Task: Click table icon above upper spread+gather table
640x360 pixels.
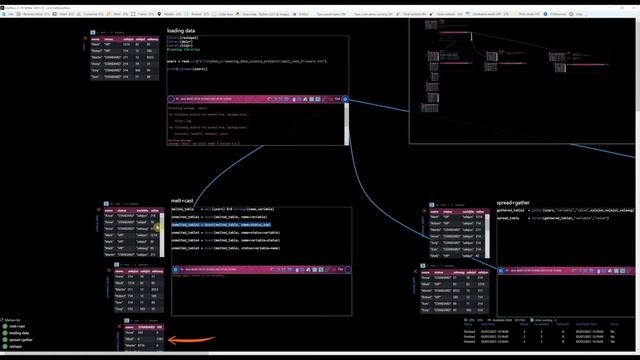Action: coord(431,205)
